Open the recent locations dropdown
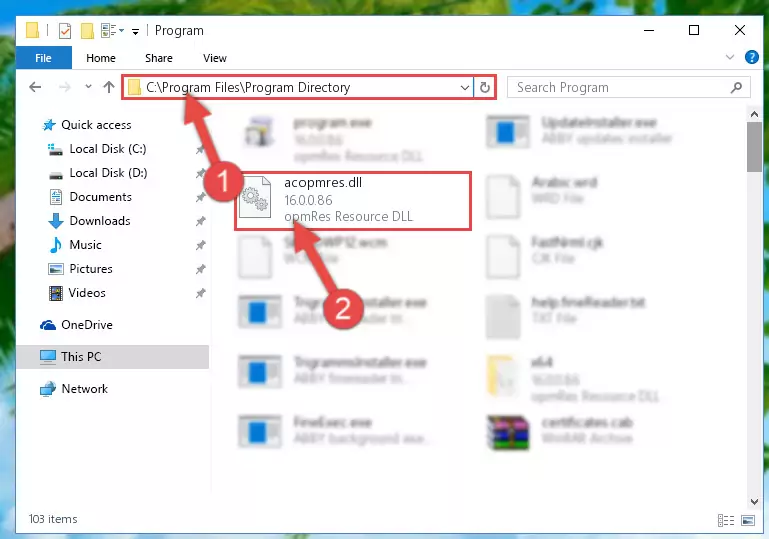This screenshot has height=539, width=769. [x=88, y=87]
